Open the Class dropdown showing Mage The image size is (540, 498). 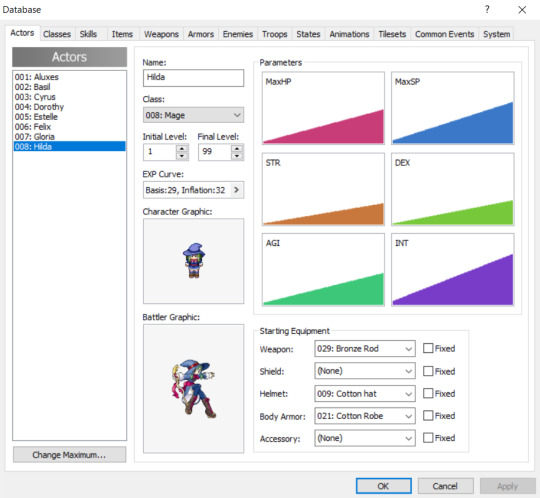click(x=193, y=115)
